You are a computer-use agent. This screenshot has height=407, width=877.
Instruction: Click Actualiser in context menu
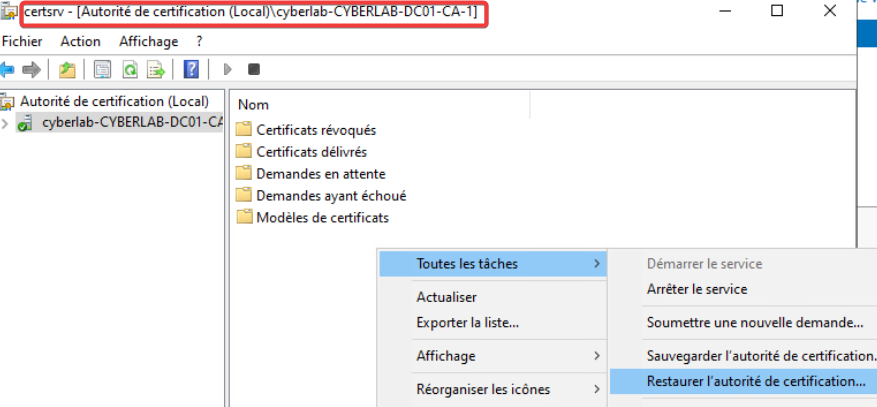pyautogui.click(x=446, y=297)
